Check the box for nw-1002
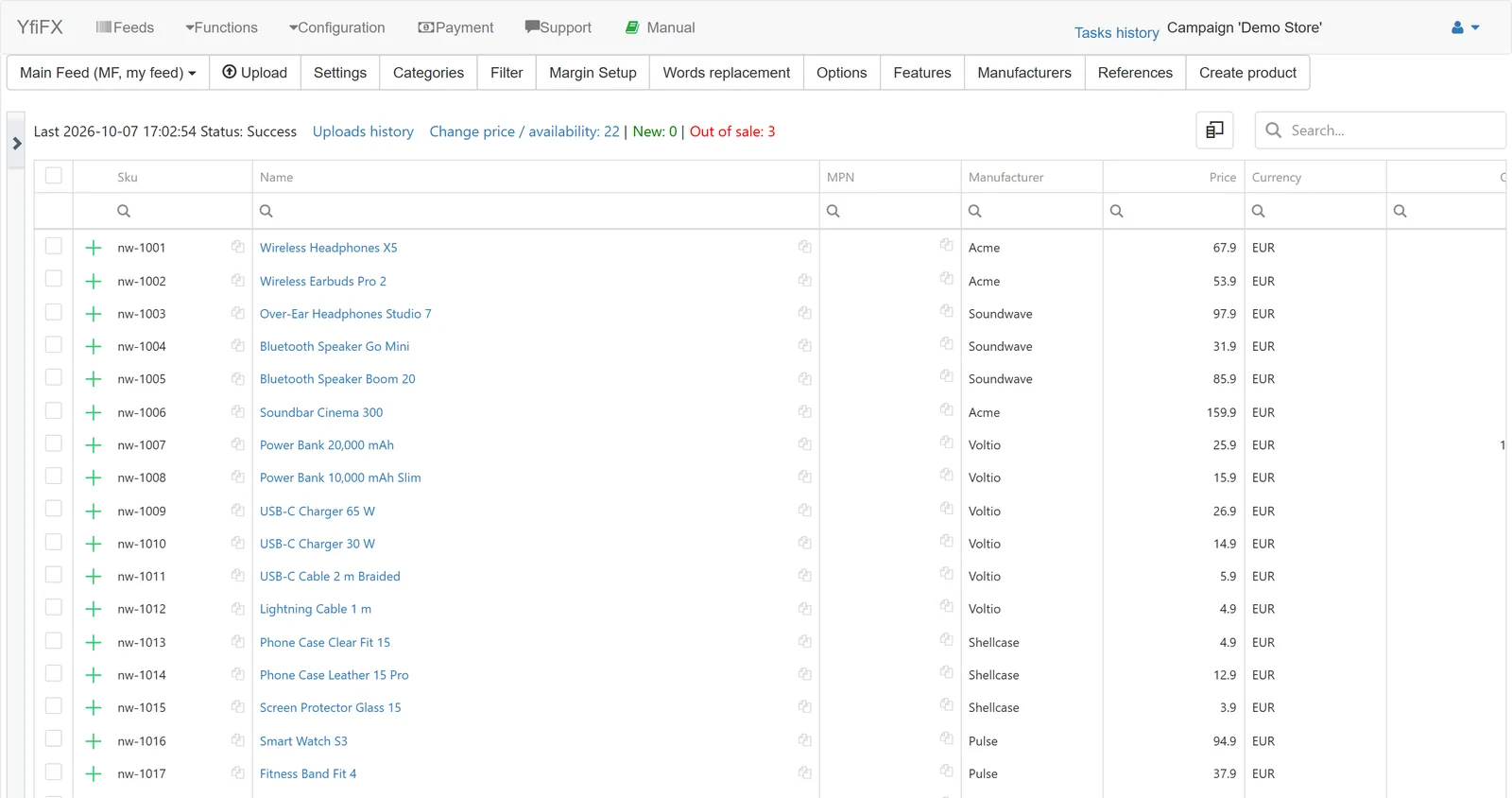The image size is (1512, 798). click(x=54, y=279)
